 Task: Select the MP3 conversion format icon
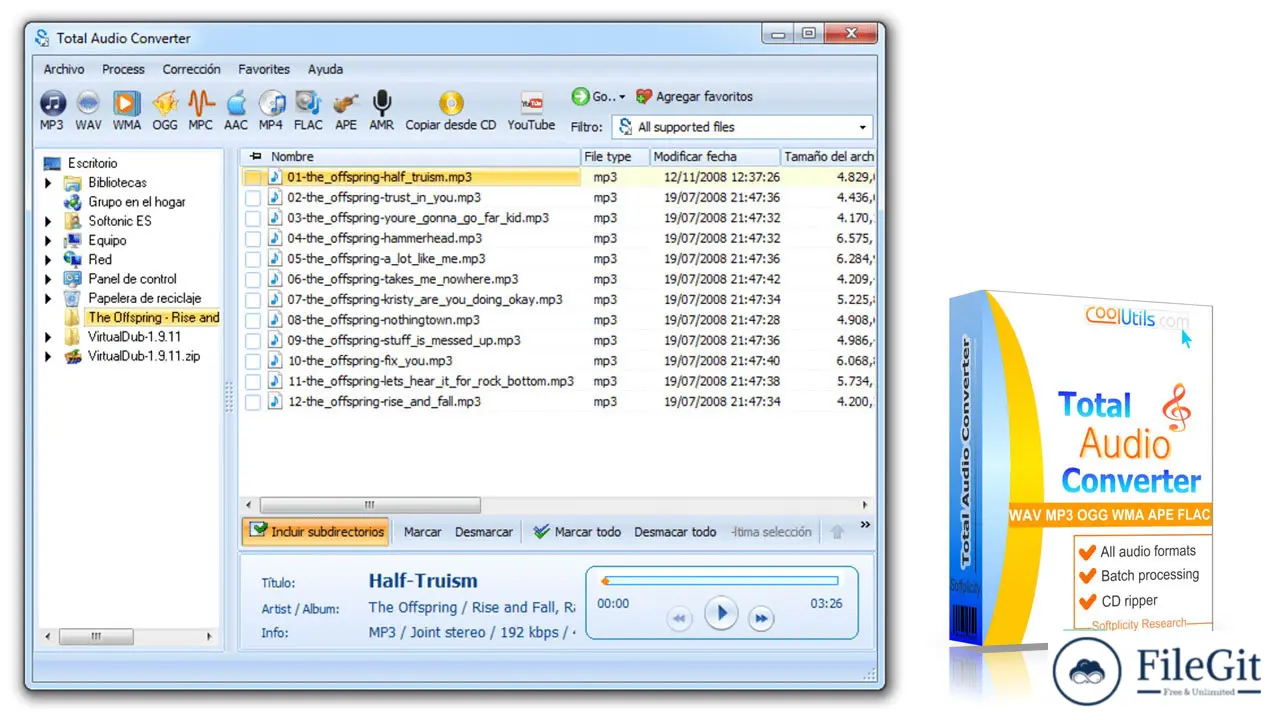(52, 103)
